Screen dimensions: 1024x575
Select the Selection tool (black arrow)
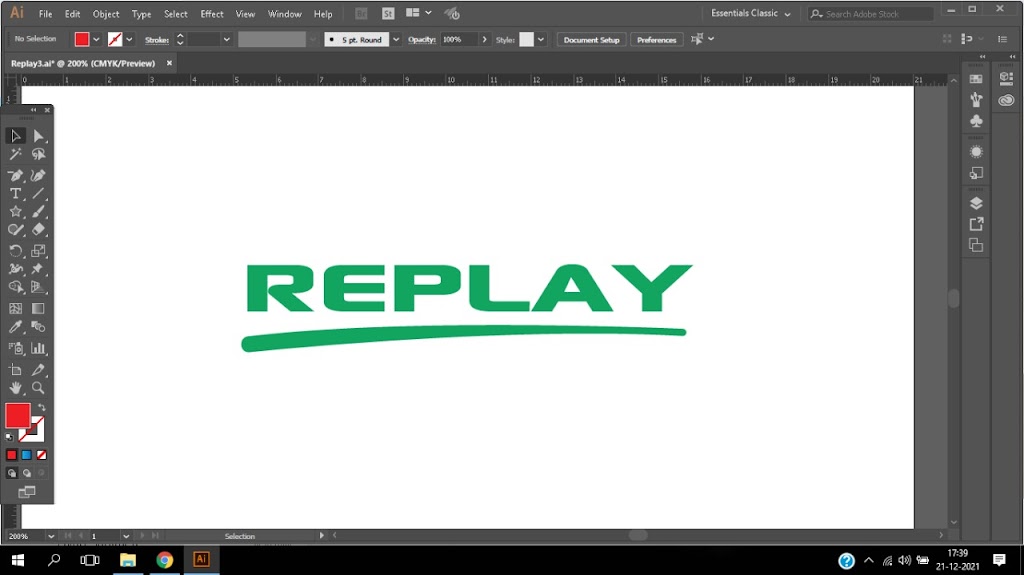15,136
